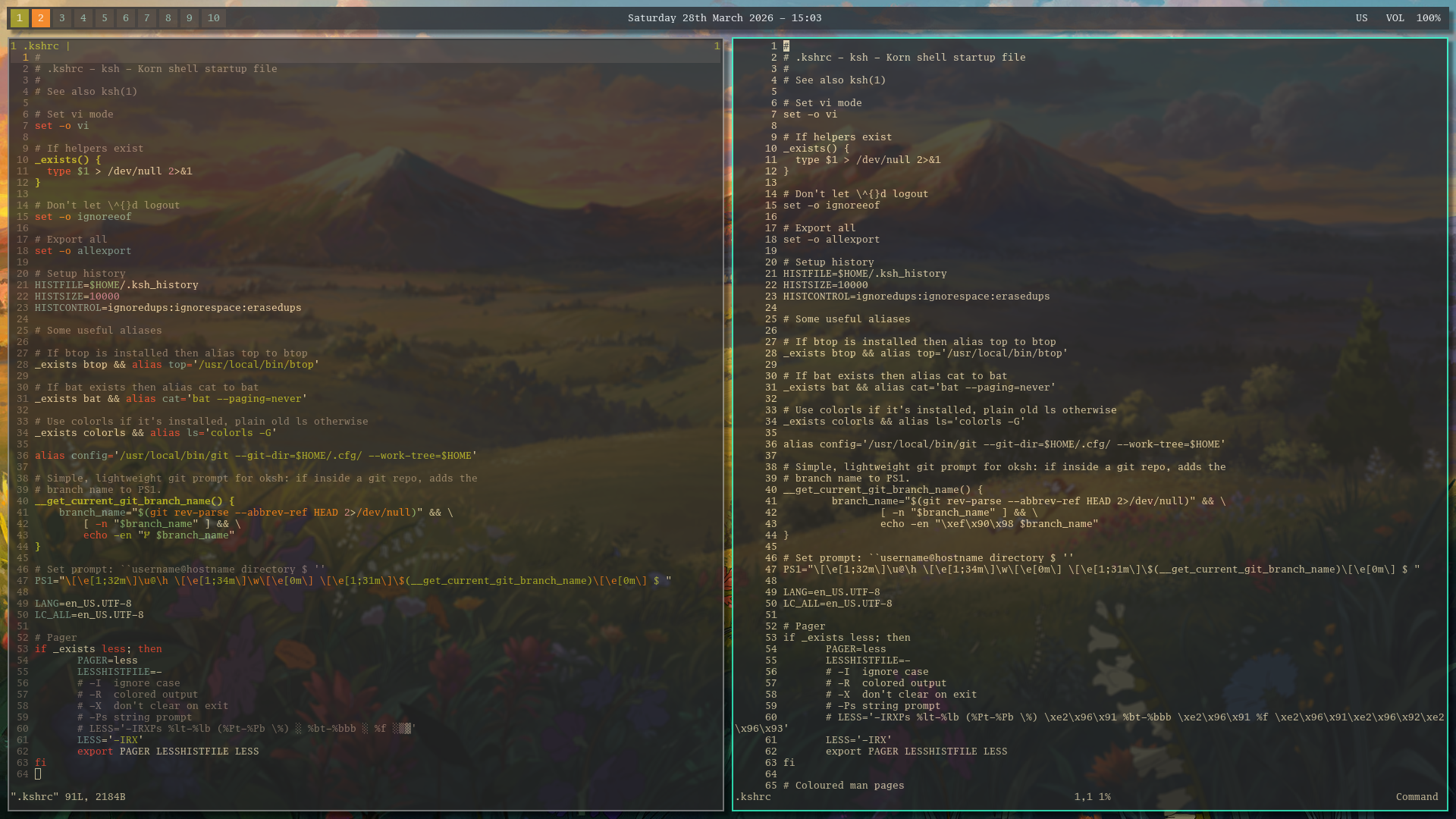Switch to workspace 2
This screenshot has height=819, width=1456.
pyautogui.click(x=41, y=17)
